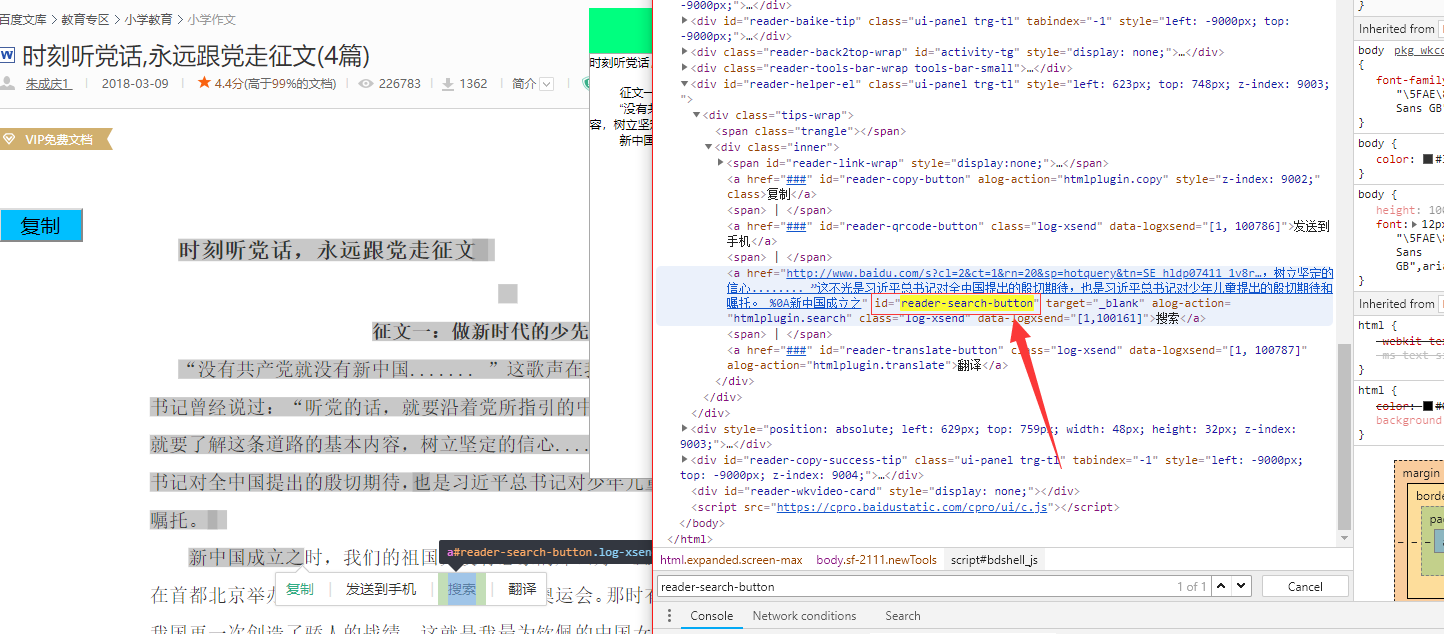Screen dimensions: 1444x634
Task: Click 翻译 in the selection popup
Action: [x=522, y=589]
